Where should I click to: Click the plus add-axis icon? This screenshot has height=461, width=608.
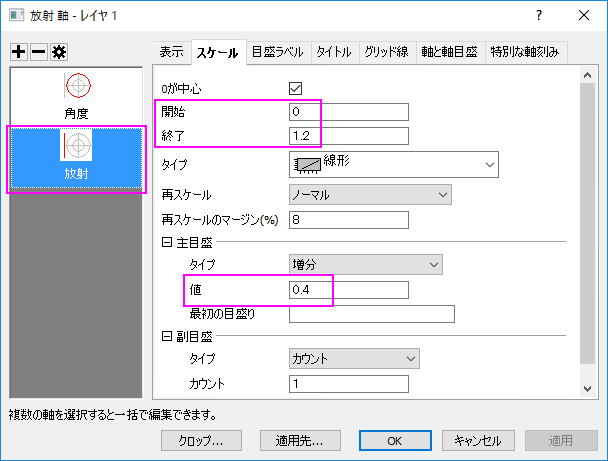19,52
